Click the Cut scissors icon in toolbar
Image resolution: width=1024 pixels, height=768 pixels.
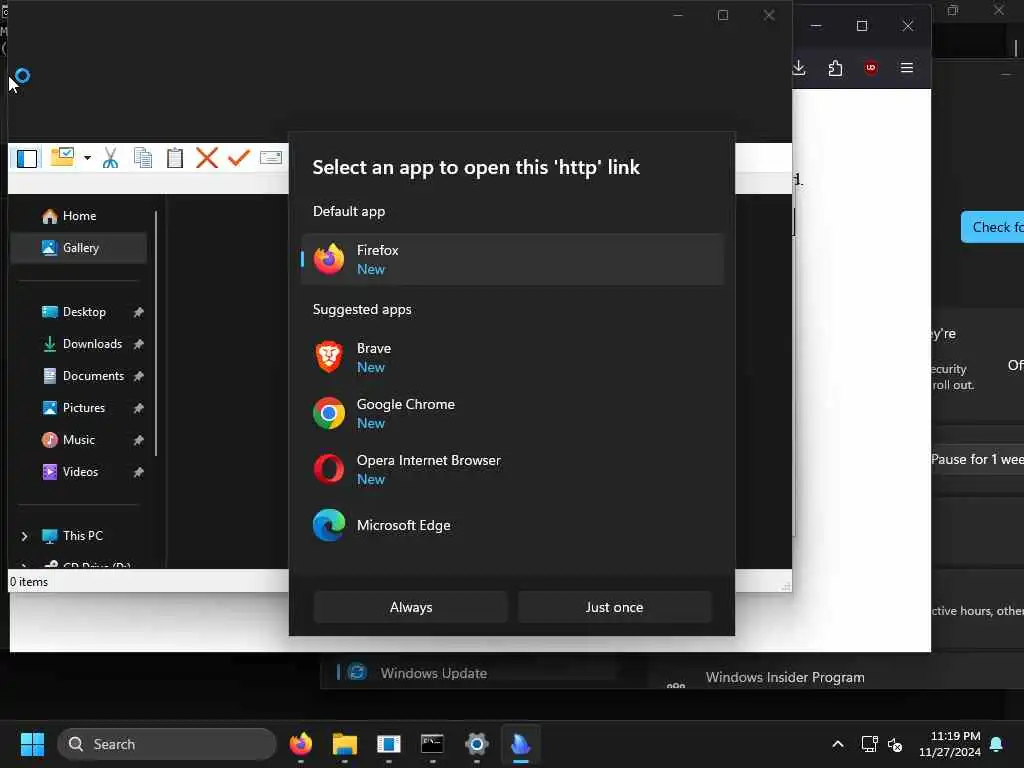tap(110, 158)
